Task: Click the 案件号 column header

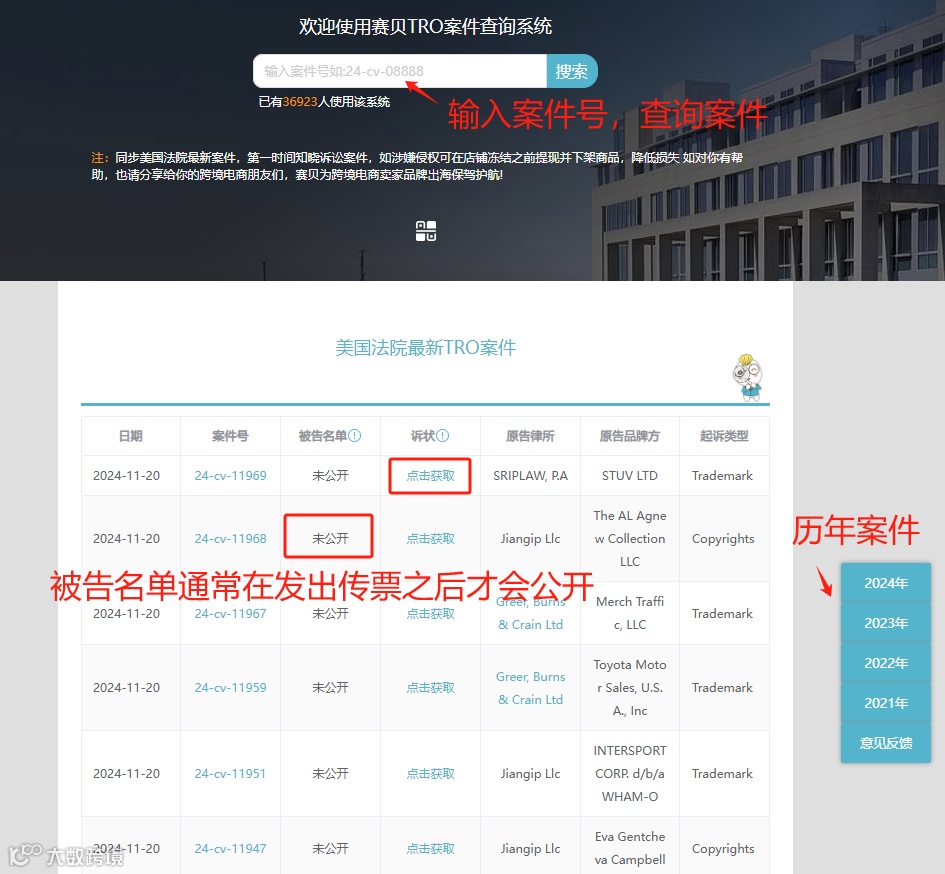Action: tap(230, 436)
